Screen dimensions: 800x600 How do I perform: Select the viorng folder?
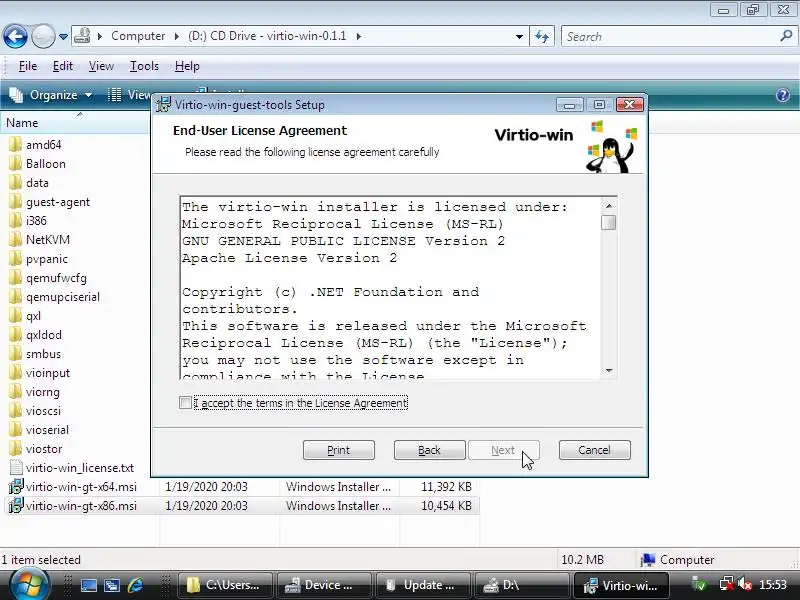coord(42,392)
